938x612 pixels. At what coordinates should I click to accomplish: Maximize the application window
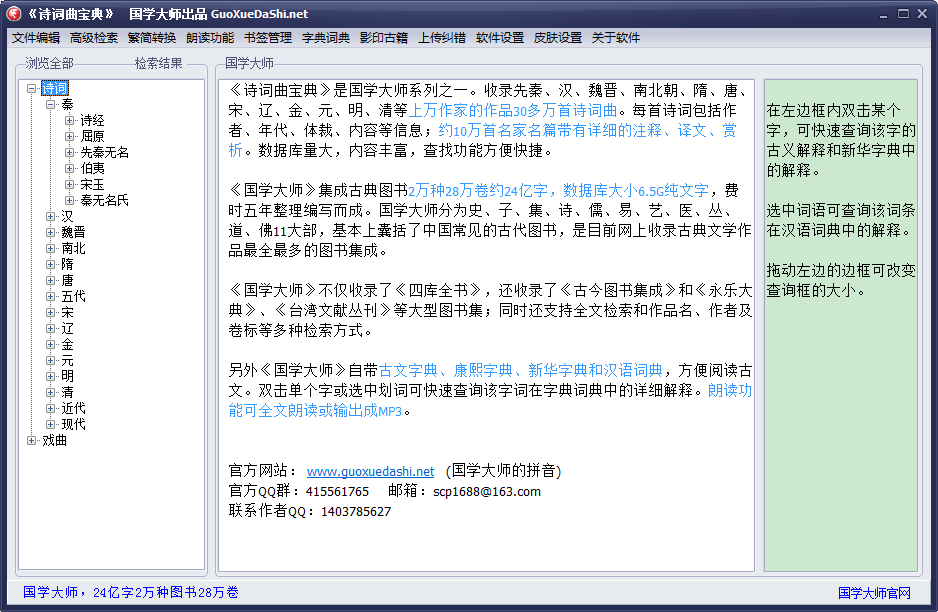tap(903, 13)
